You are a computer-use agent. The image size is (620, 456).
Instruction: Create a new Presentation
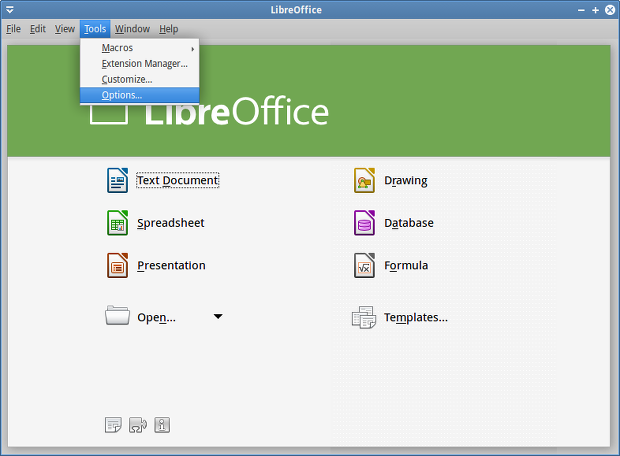pos(171,265)
